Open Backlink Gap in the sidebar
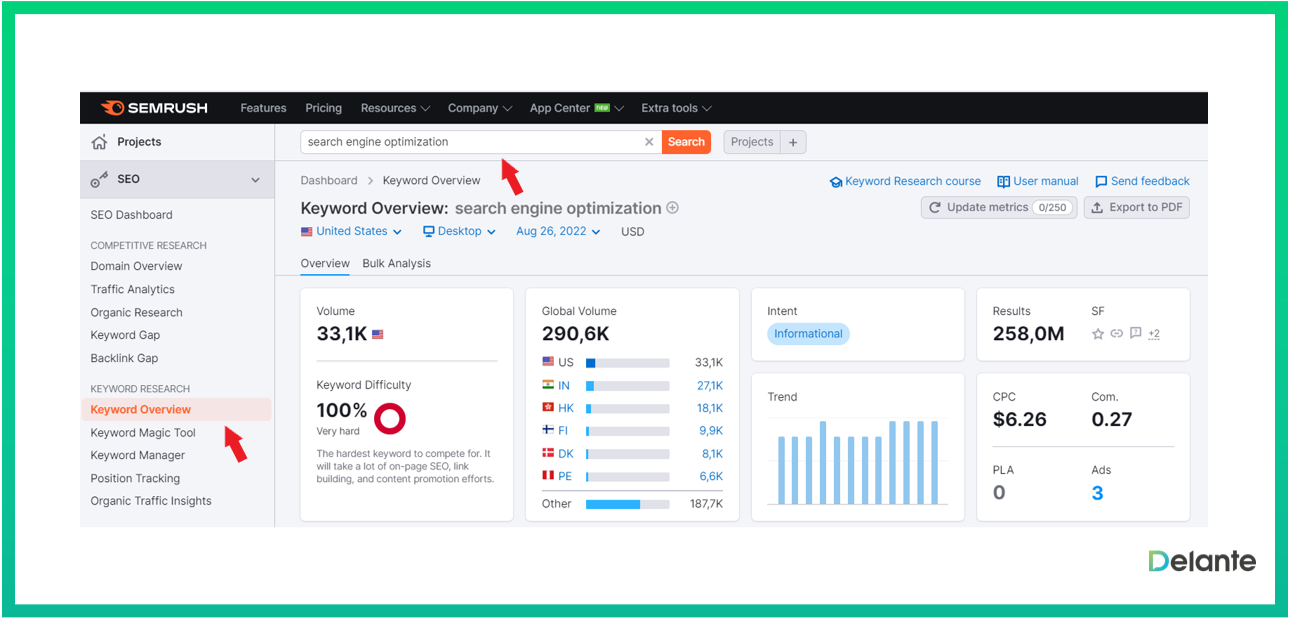 coord(124,358)
